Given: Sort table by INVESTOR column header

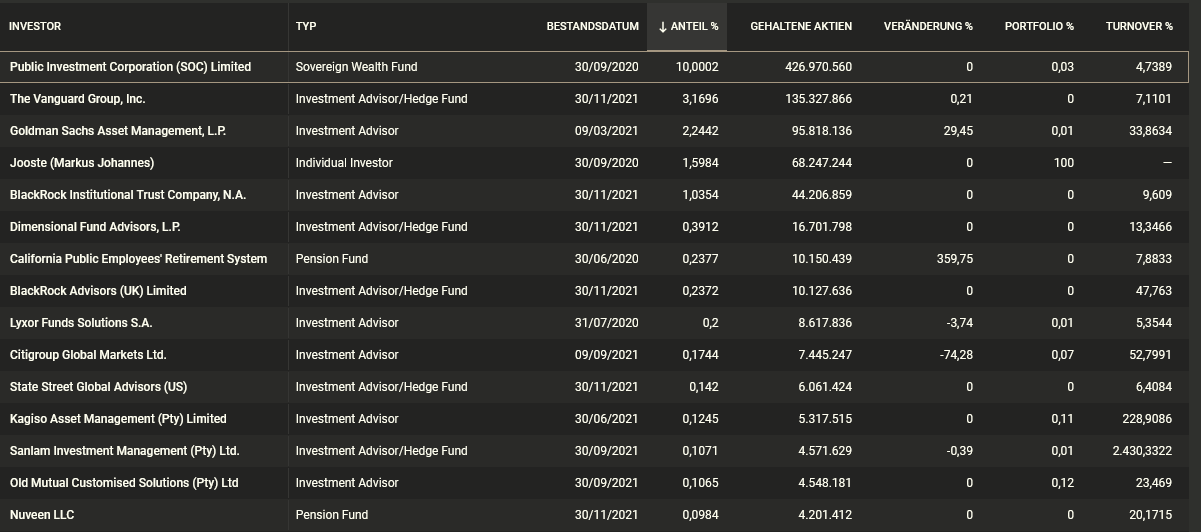Looking at the screenshot, I should coord(34,27).
